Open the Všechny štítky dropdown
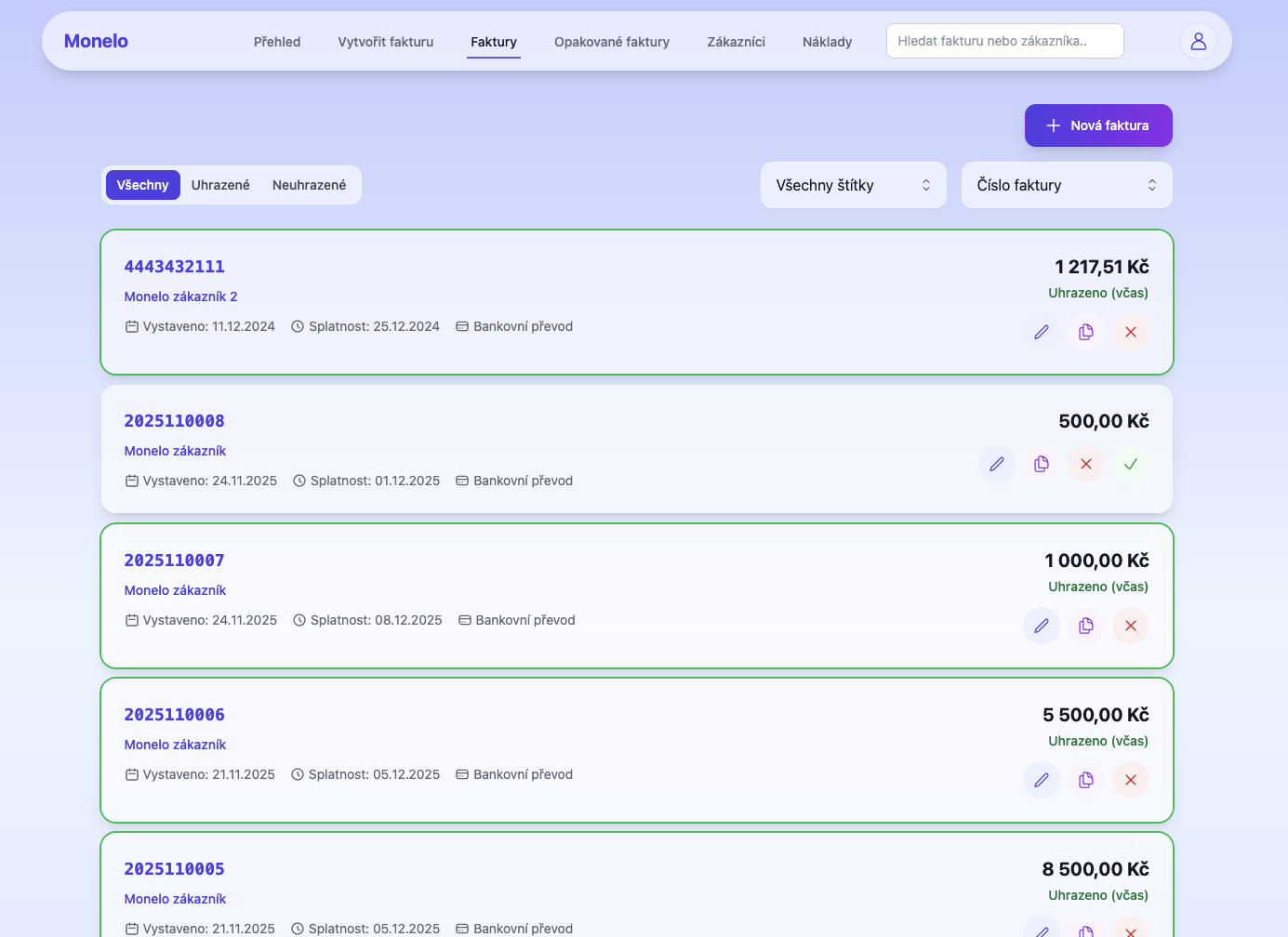1288x937 pixels. tap(852, 185)
